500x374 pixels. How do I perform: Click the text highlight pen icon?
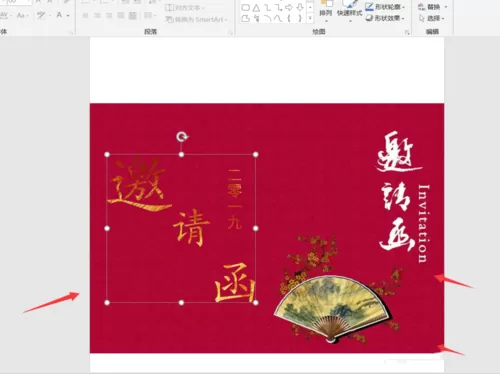41,15
